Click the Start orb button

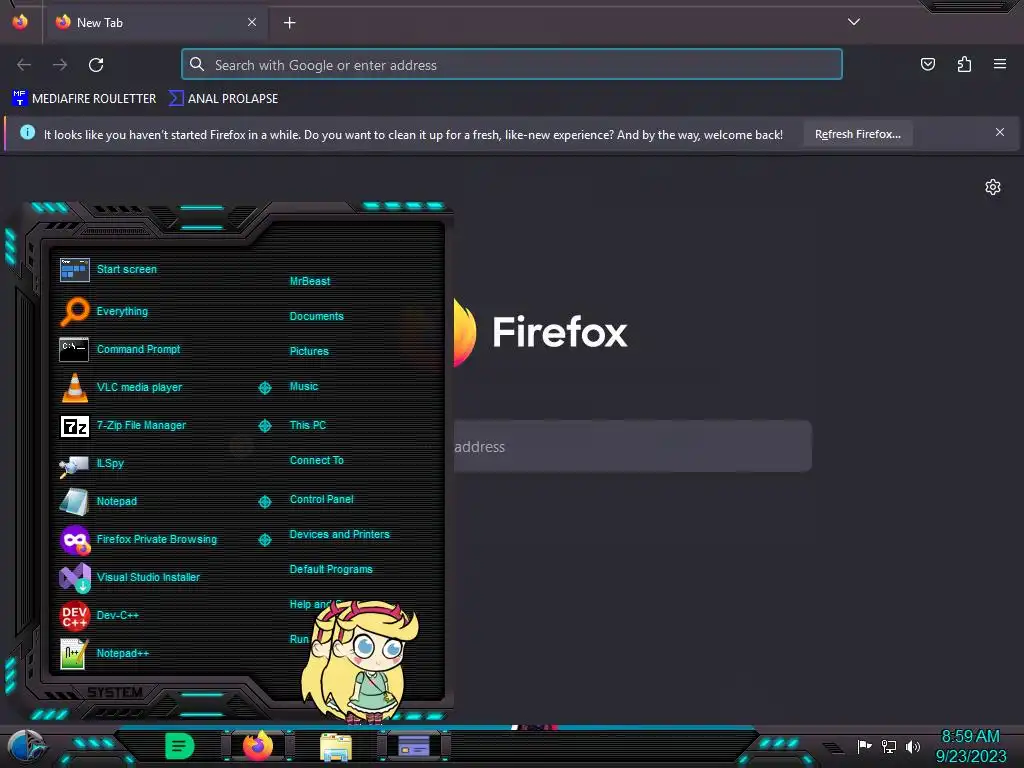27,746
